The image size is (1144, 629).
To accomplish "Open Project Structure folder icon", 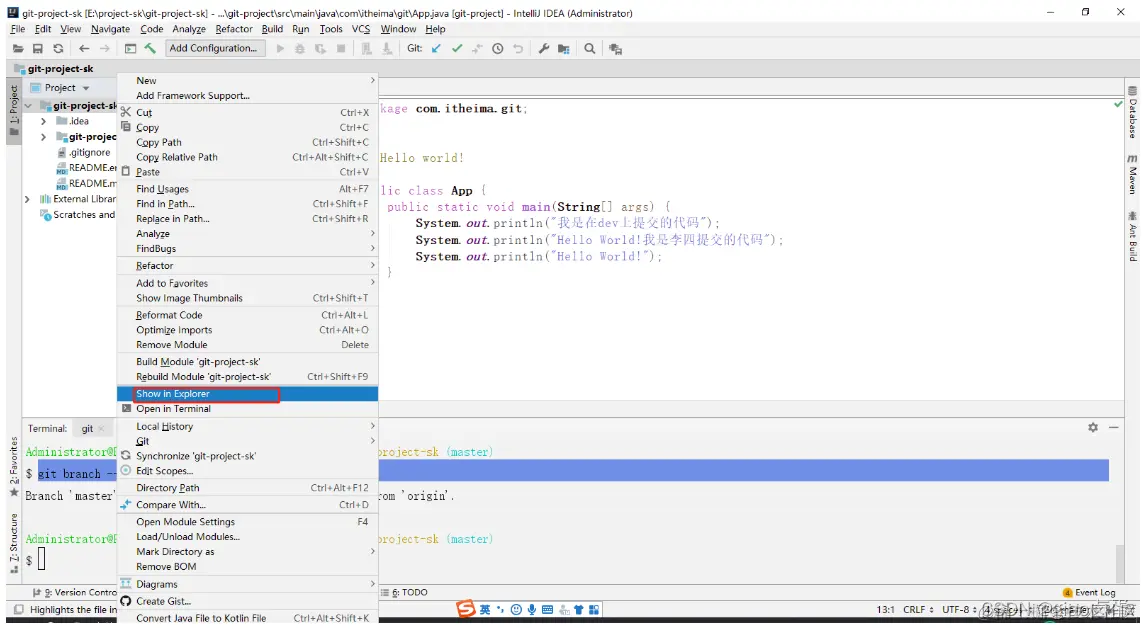I will coord(564,49).
